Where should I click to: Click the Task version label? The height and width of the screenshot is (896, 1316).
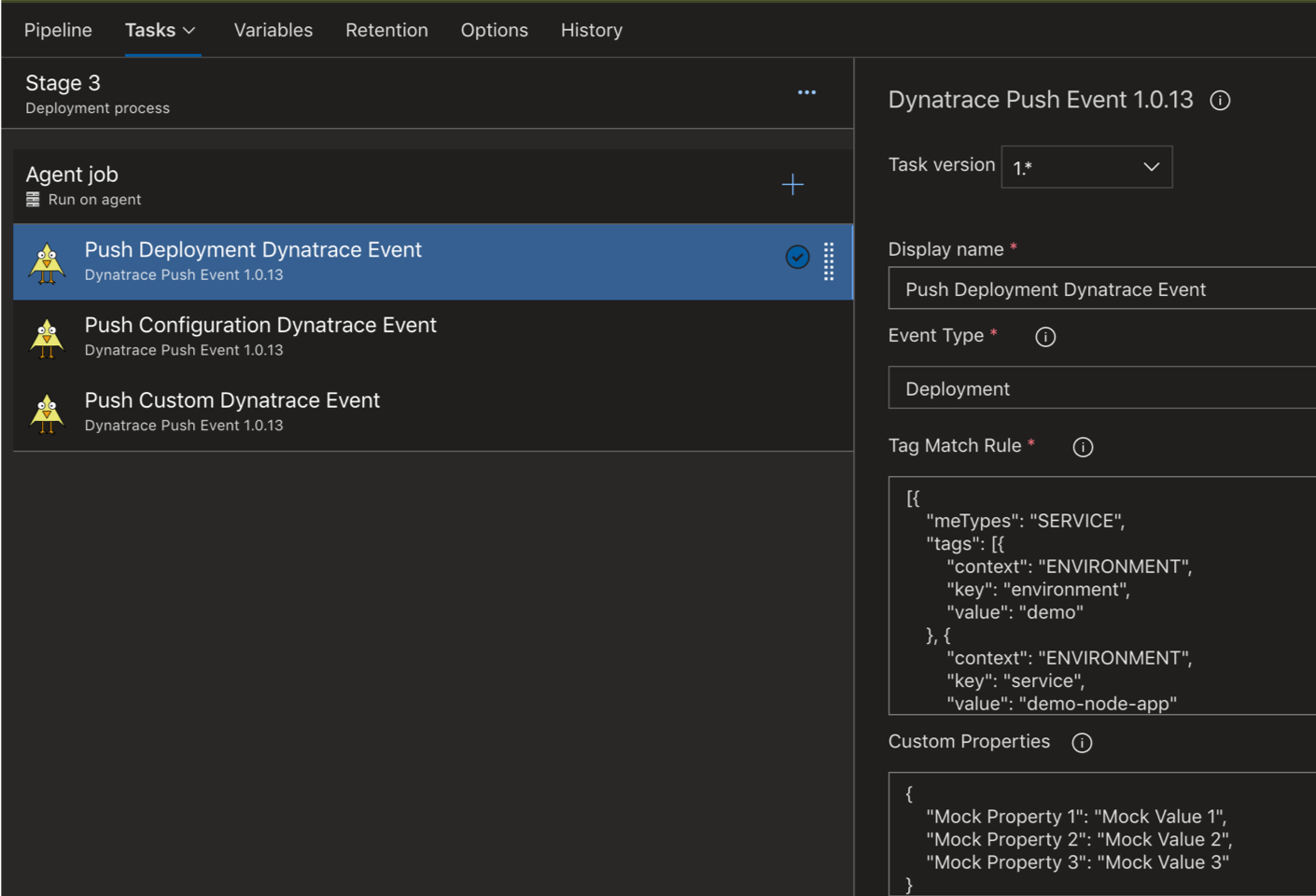pos(942,165)
